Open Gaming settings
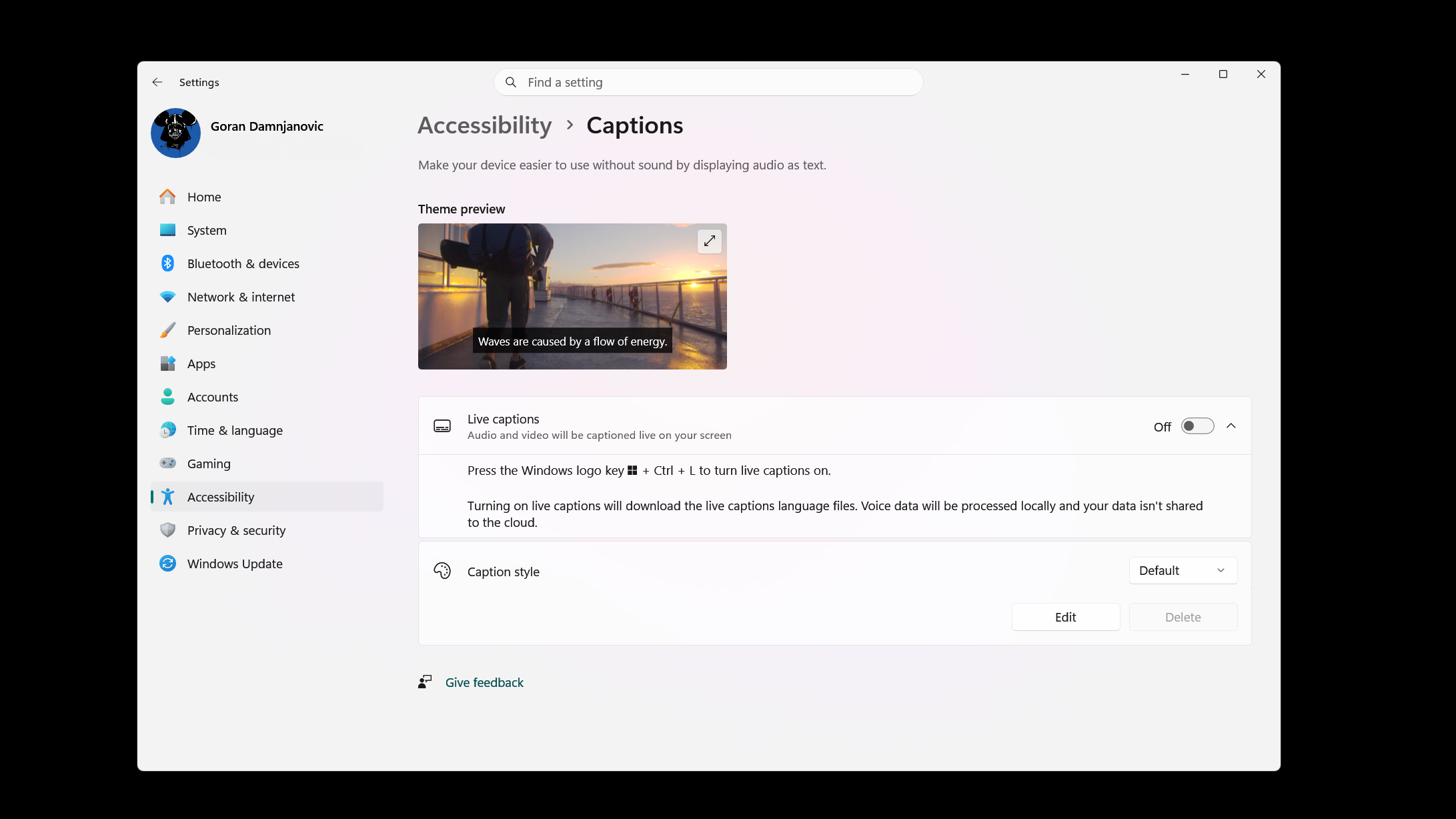This screenshot has width=1456, height=819. 267,464
